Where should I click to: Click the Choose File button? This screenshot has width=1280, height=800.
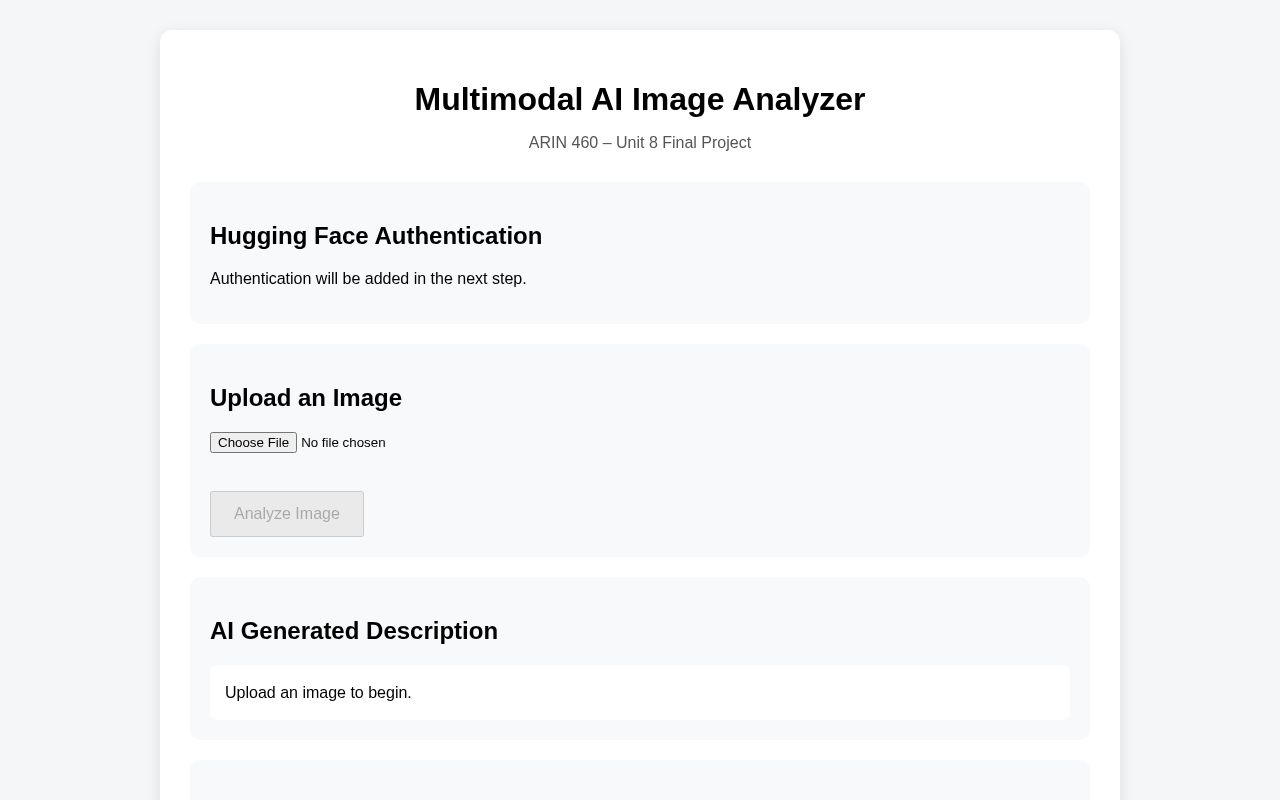(253, 442)
